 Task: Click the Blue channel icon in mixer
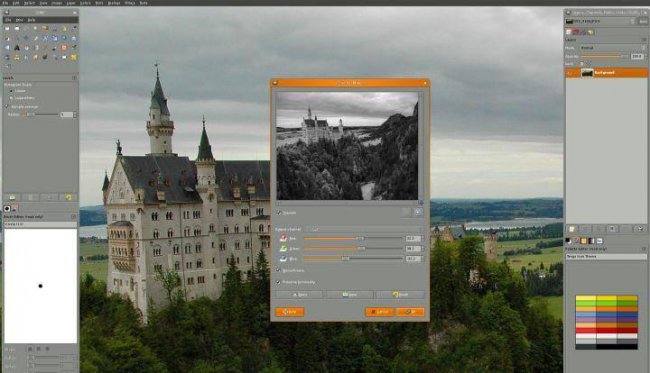[x=284, y=259]
